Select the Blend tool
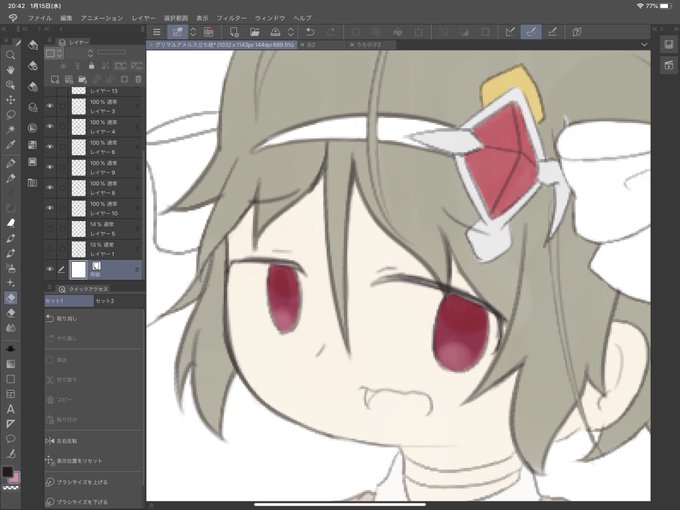The image size is (680, 510). tap(10, 328)
